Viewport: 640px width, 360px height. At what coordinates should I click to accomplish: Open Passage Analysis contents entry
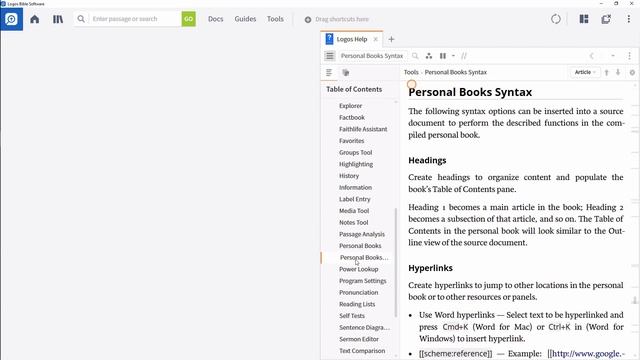click(x=362, y=234)
